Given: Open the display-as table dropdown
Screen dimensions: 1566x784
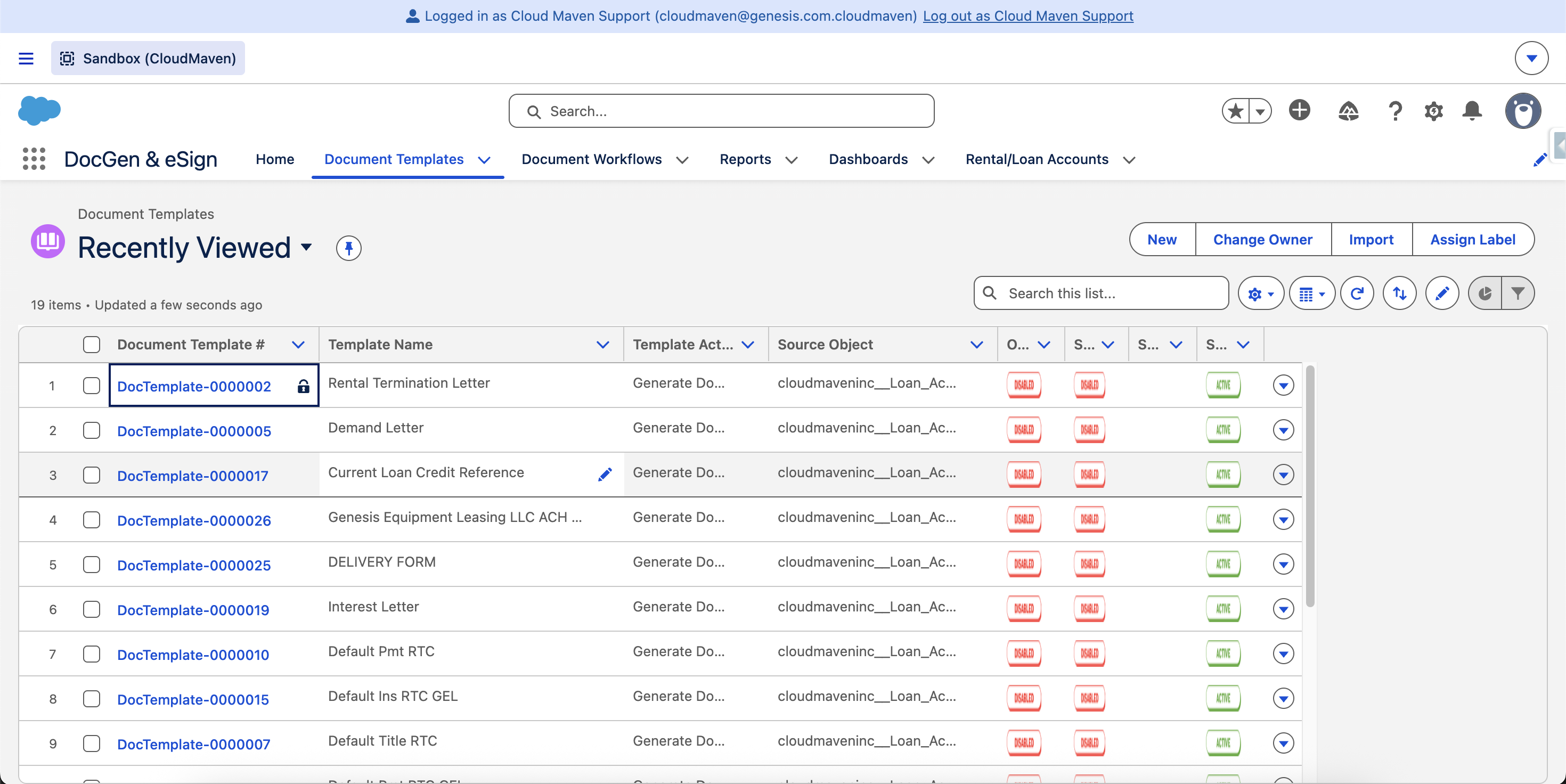Looking at the screenshot, I should click(1312, 293).
